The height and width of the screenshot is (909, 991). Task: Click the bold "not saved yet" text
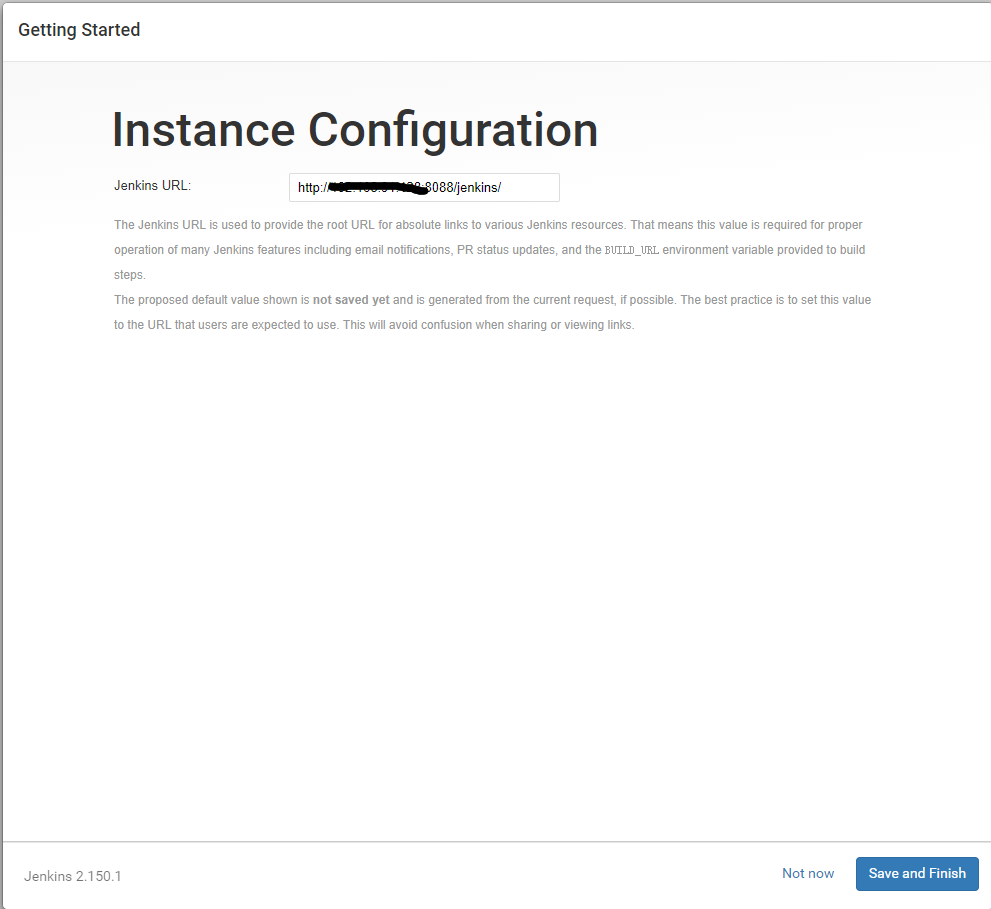351,300
